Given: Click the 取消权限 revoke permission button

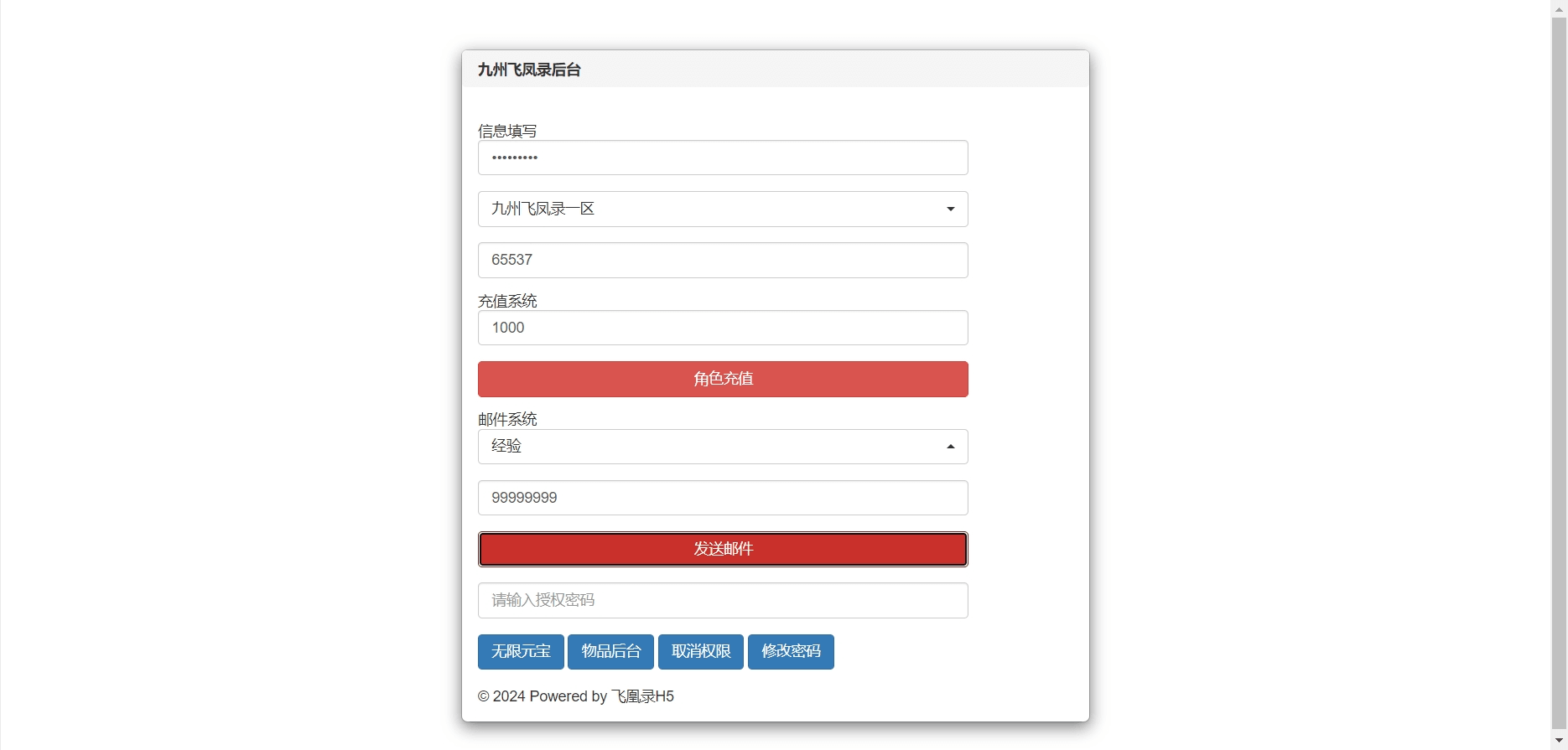Looking at the screenshot, I should pyautogui.click(x=700, y=651).
